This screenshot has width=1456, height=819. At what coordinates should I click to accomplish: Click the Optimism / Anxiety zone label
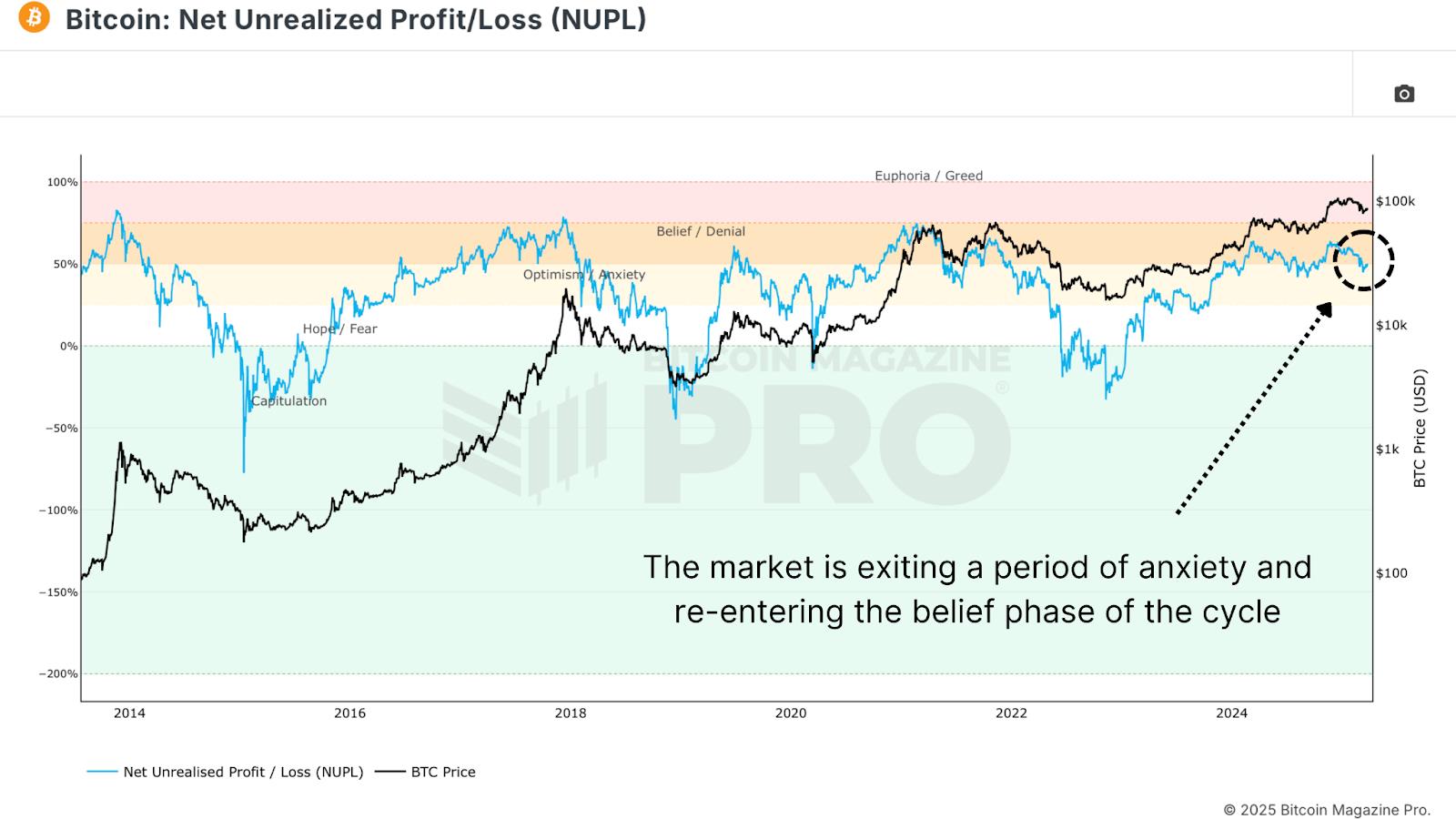click(584, 274)
